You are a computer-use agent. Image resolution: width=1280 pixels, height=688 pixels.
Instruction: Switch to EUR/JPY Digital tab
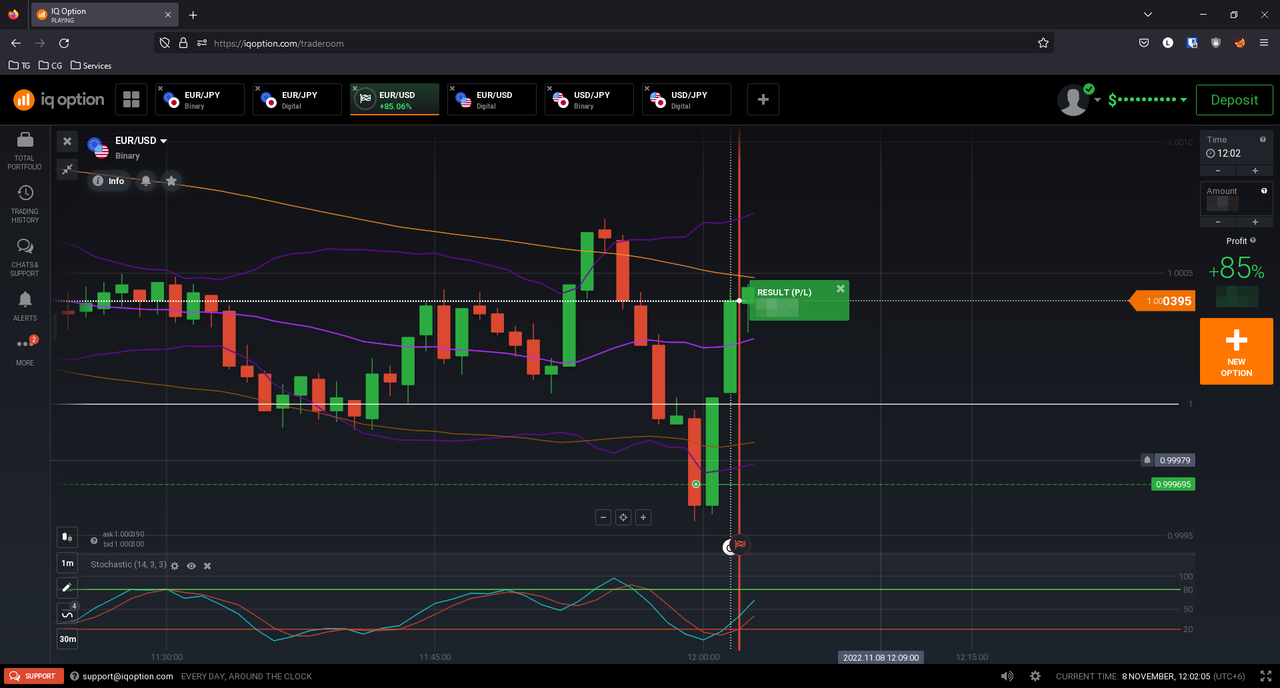coord(297,99)
